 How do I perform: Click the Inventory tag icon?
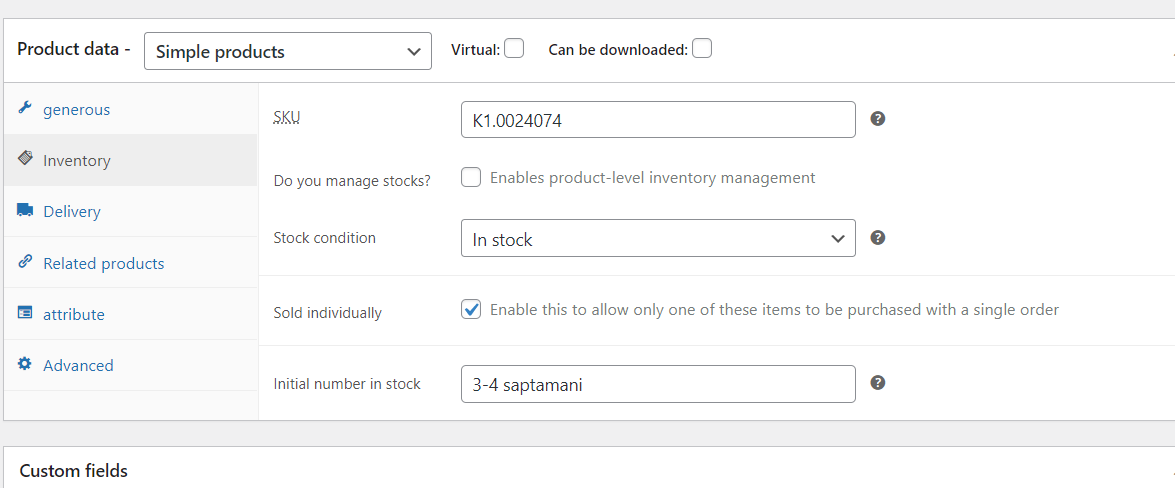25,159
